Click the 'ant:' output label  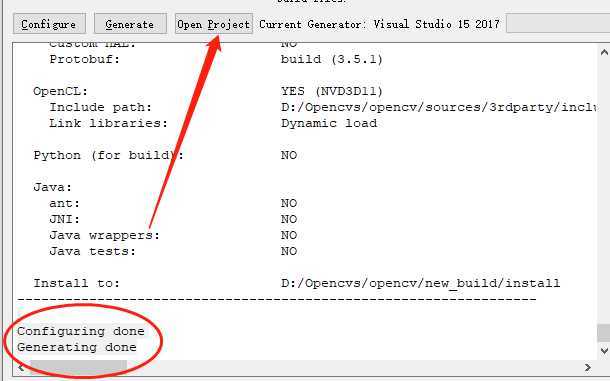pyautogui.click(x=65, y=203)
